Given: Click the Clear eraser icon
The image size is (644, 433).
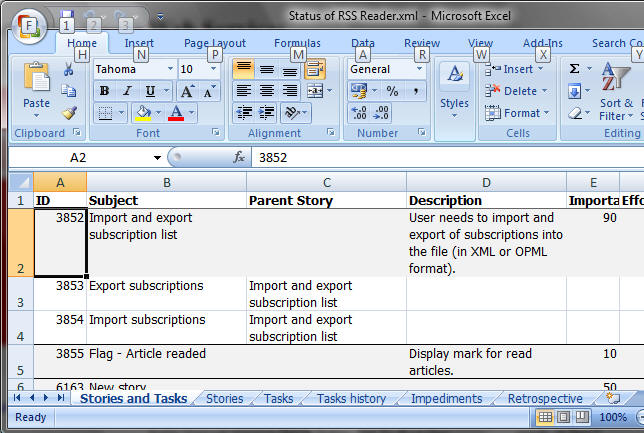Looking at the screenshot, I should tap(575, 113).
